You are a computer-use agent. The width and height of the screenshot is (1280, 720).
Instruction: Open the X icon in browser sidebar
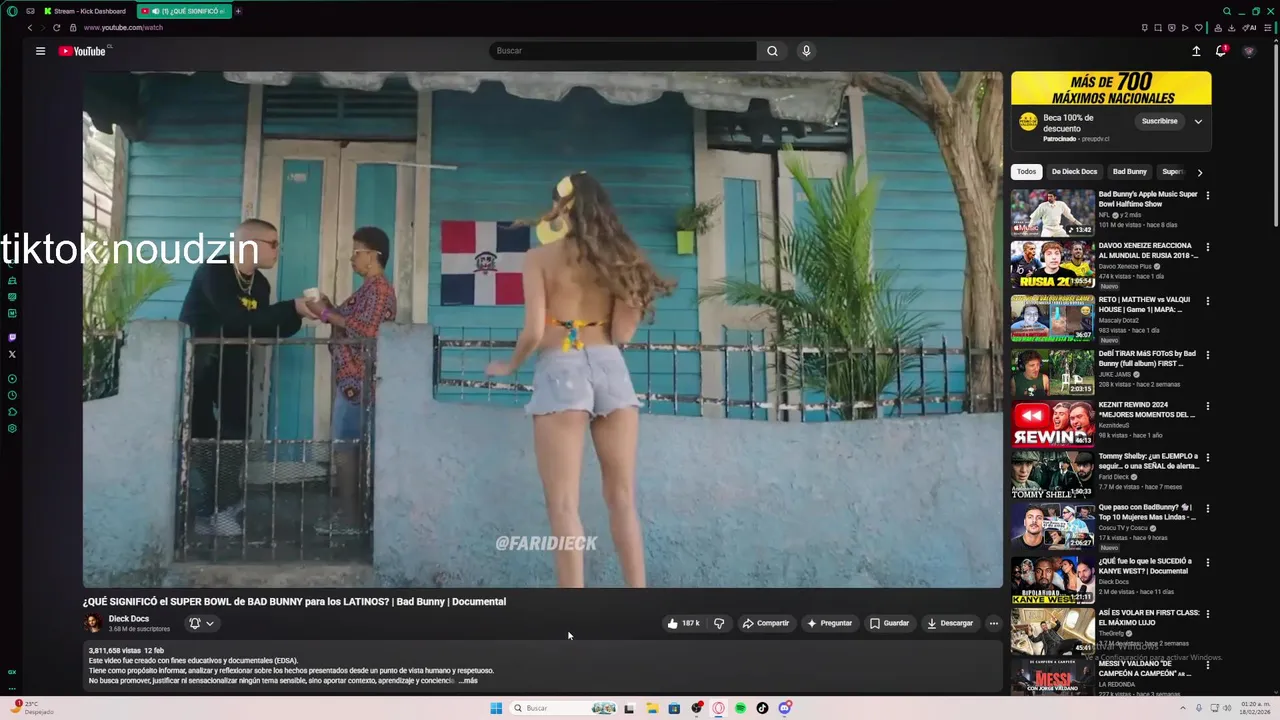click(x=12, y=354)
